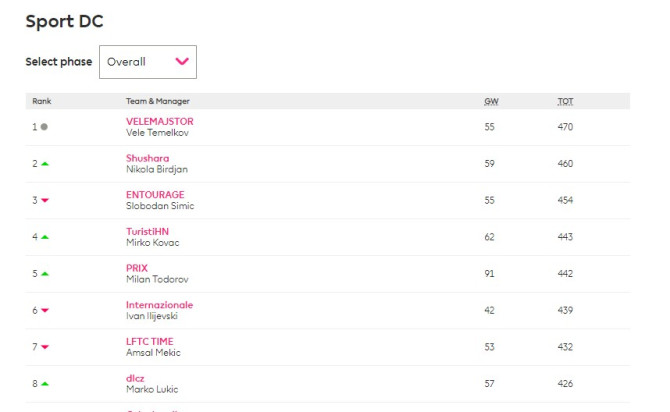Click red down arrow beside rank 3
Viewport: 670px width, 412px height.
point(44,201)
